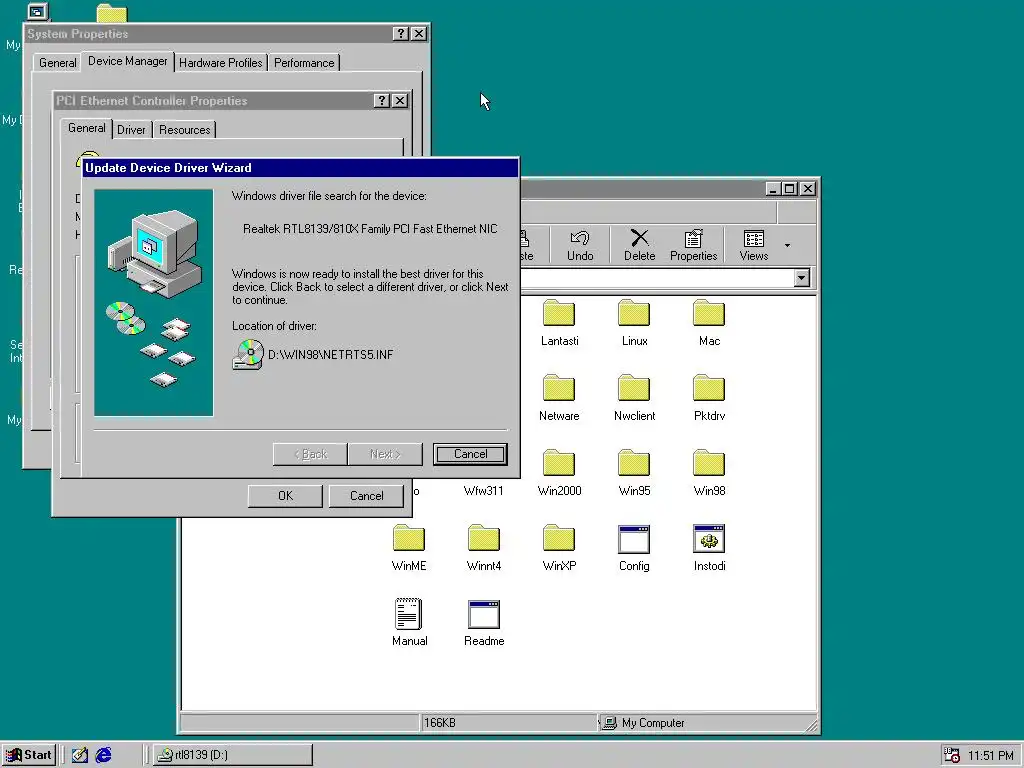Switch to the Resources tab
Viewport: 1024px width, 768px height.
(185, 129)
